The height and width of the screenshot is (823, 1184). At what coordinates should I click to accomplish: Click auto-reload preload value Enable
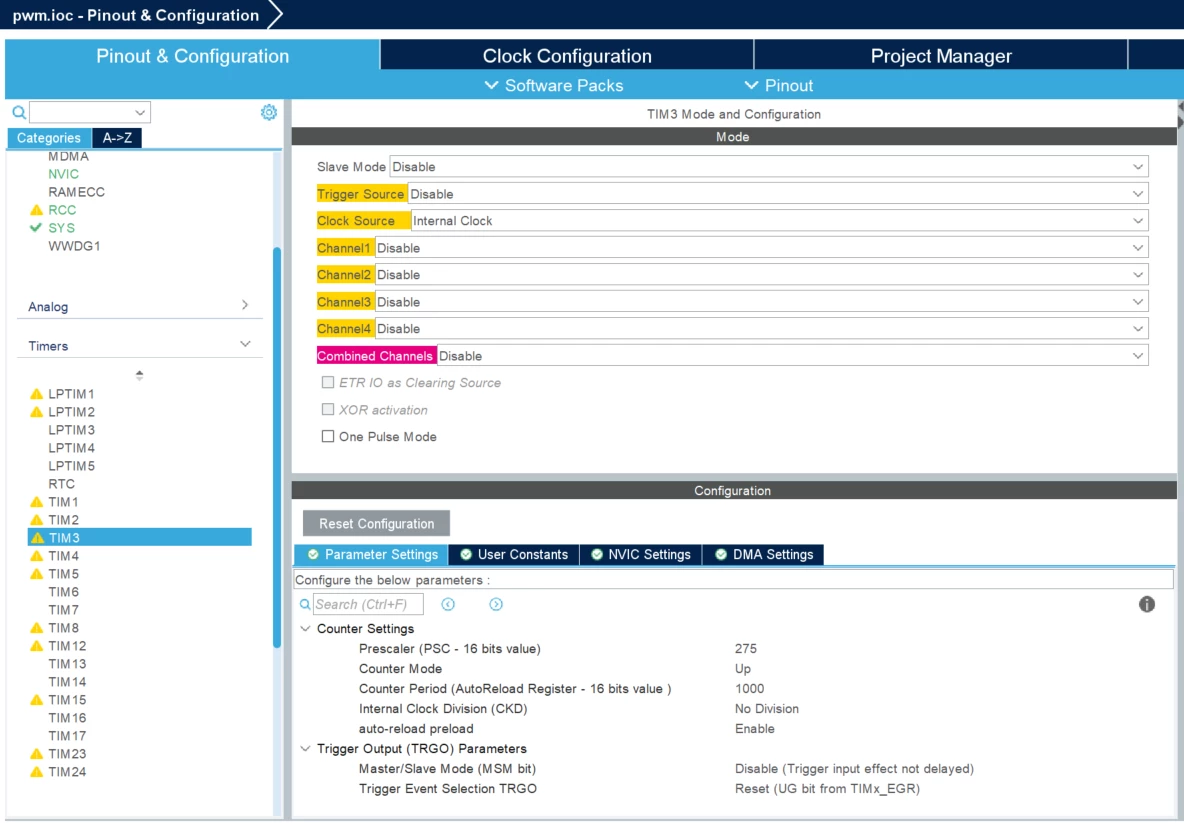754,729
